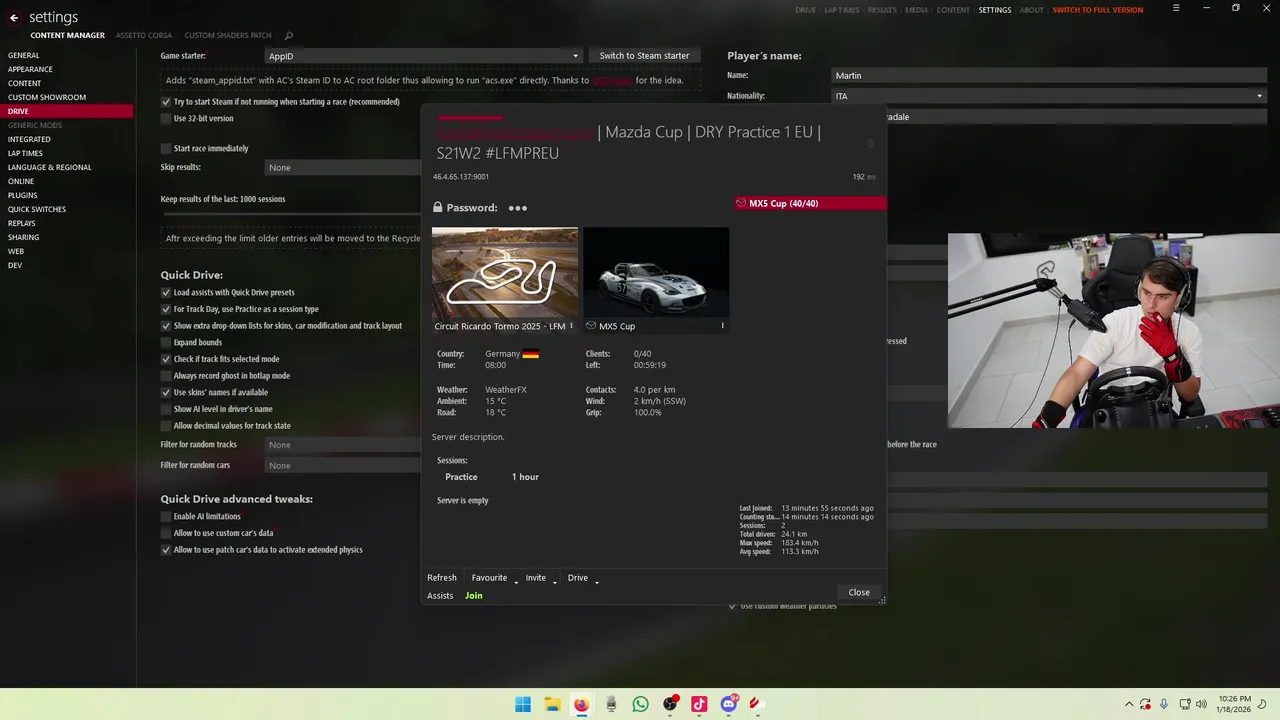Open Media in top menu
The width and height of the screenshot is (1280, 720).
(917, 10)
